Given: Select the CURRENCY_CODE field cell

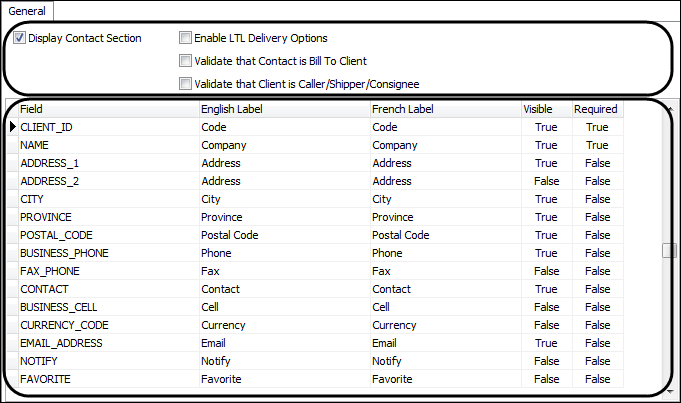Looking at the screenshot, I should point(64,325).
